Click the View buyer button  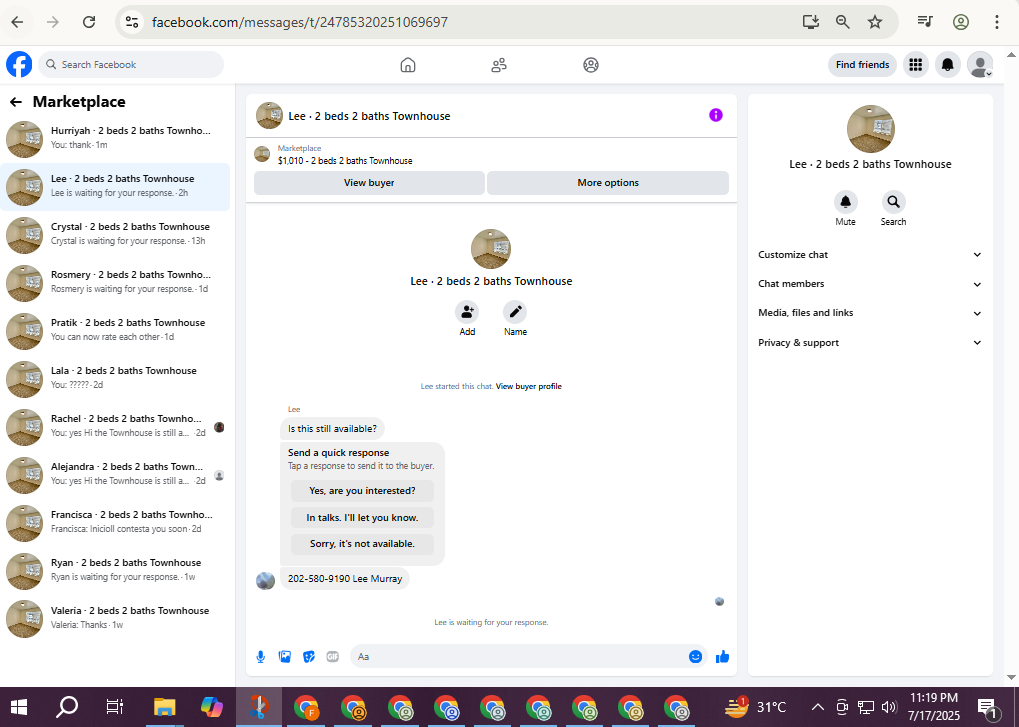coord(369,183)
